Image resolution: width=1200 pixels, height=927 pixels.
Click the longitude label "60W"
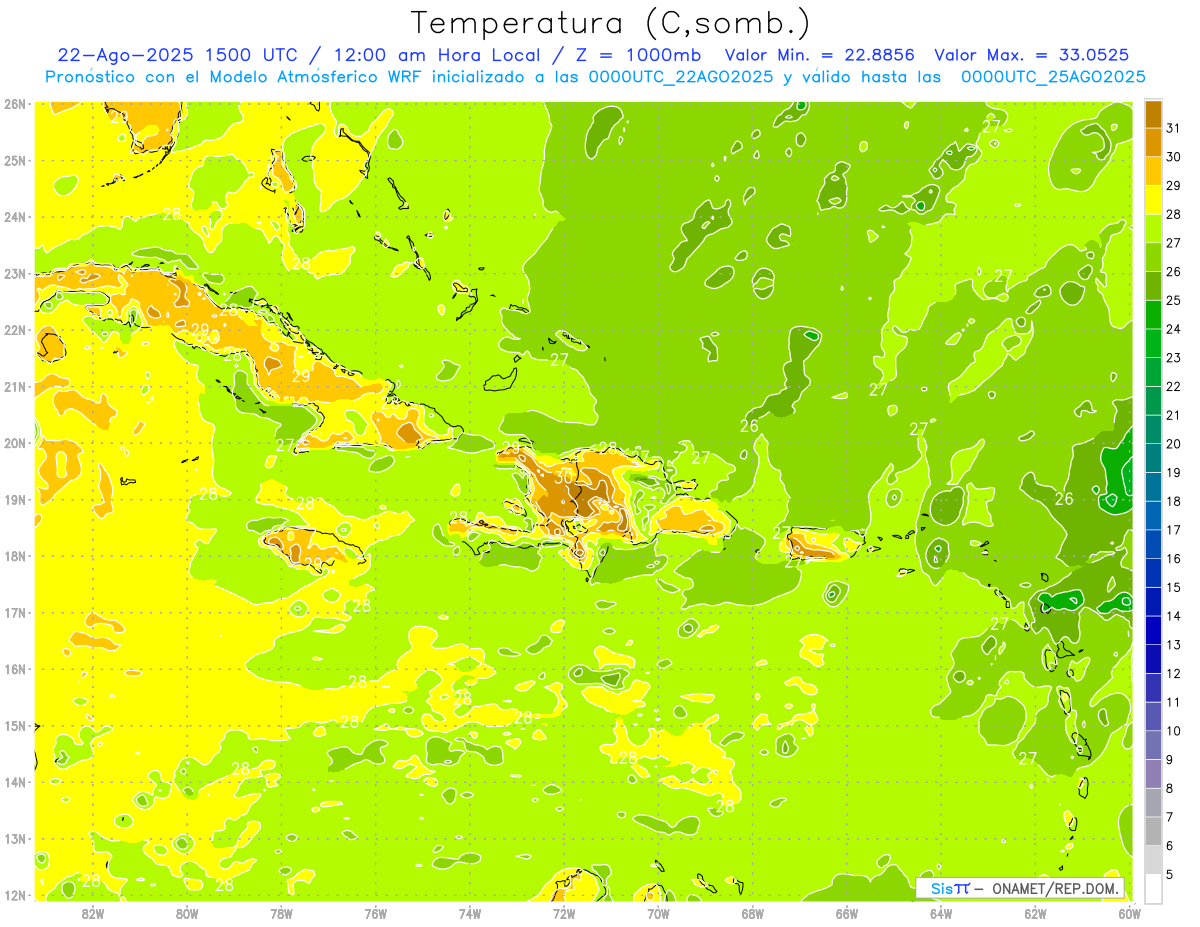click(x=1129, y=913)
